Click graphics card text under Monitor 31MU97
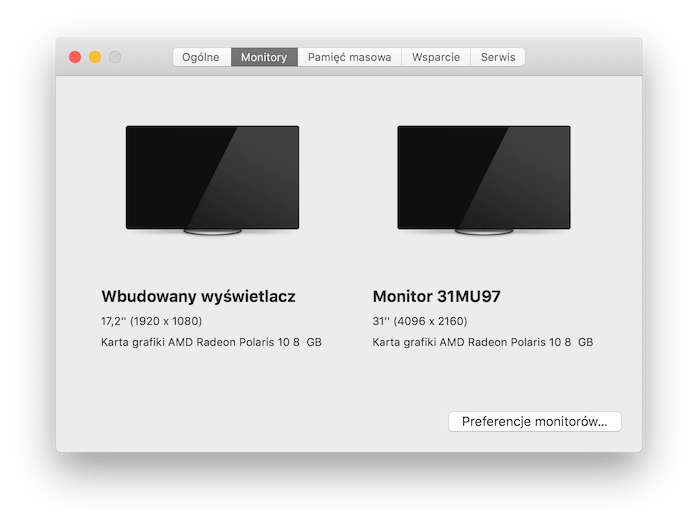The image size is (698, 526). (483, 342)
